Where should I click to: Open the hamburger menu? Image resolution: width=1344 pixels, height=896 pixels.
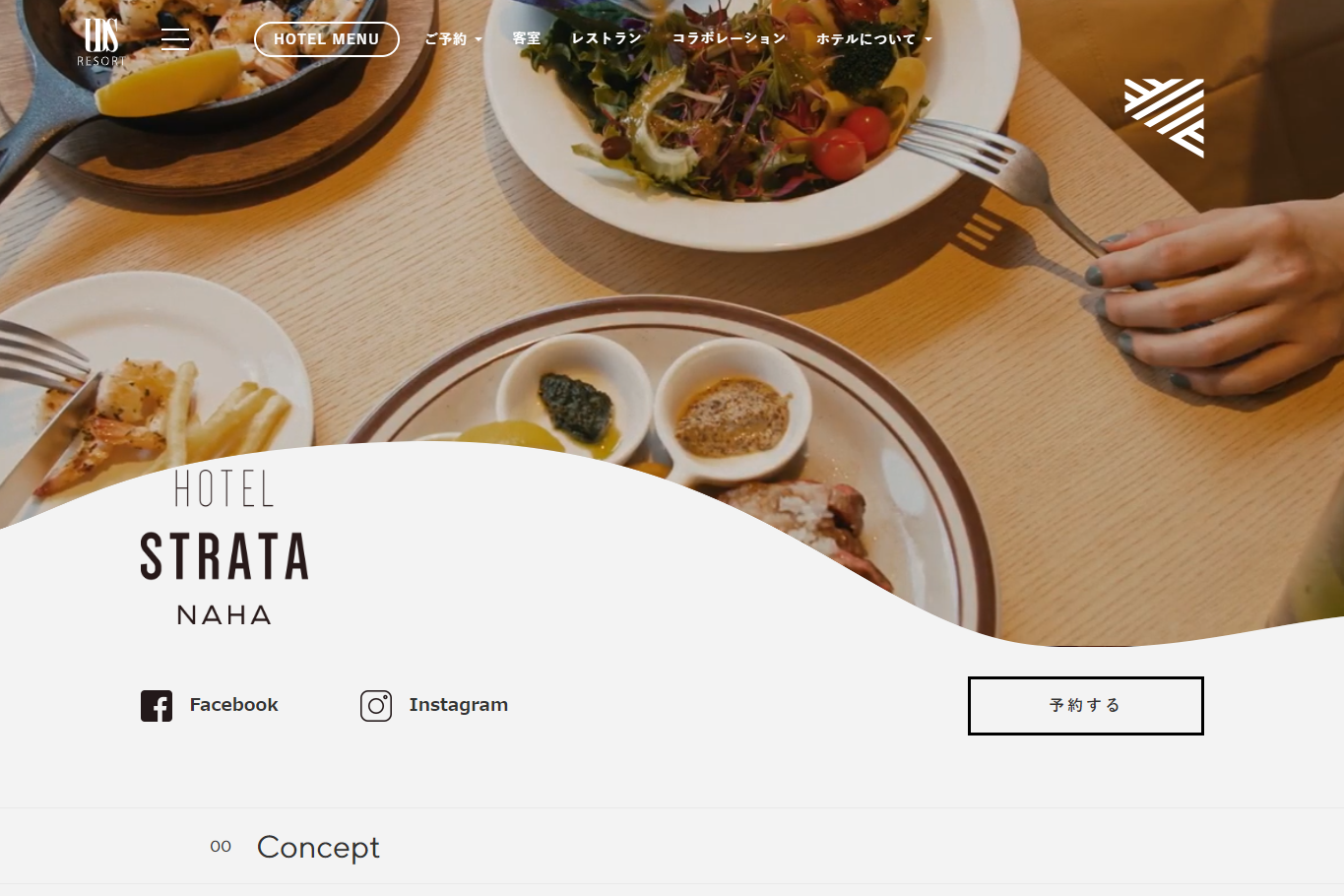point(175,39)
